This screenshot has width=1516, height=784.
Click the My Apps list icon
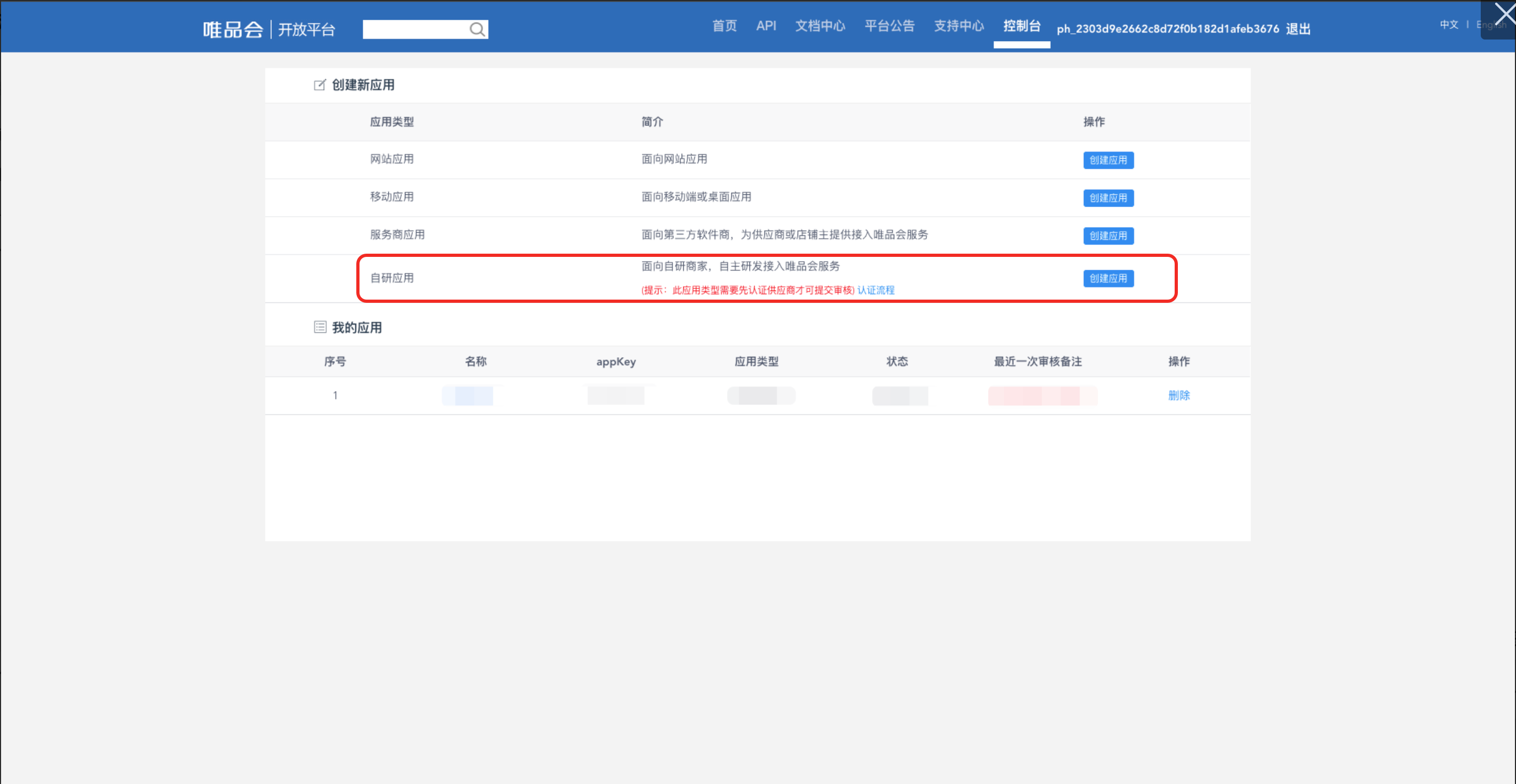pos(319,327)
